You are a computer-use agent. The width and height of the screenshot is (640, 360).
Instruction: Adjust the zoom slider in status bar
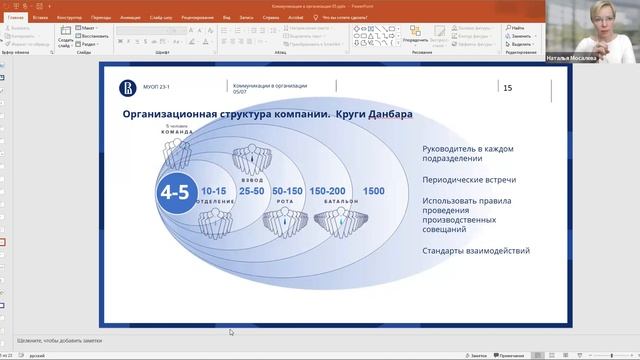611,356
